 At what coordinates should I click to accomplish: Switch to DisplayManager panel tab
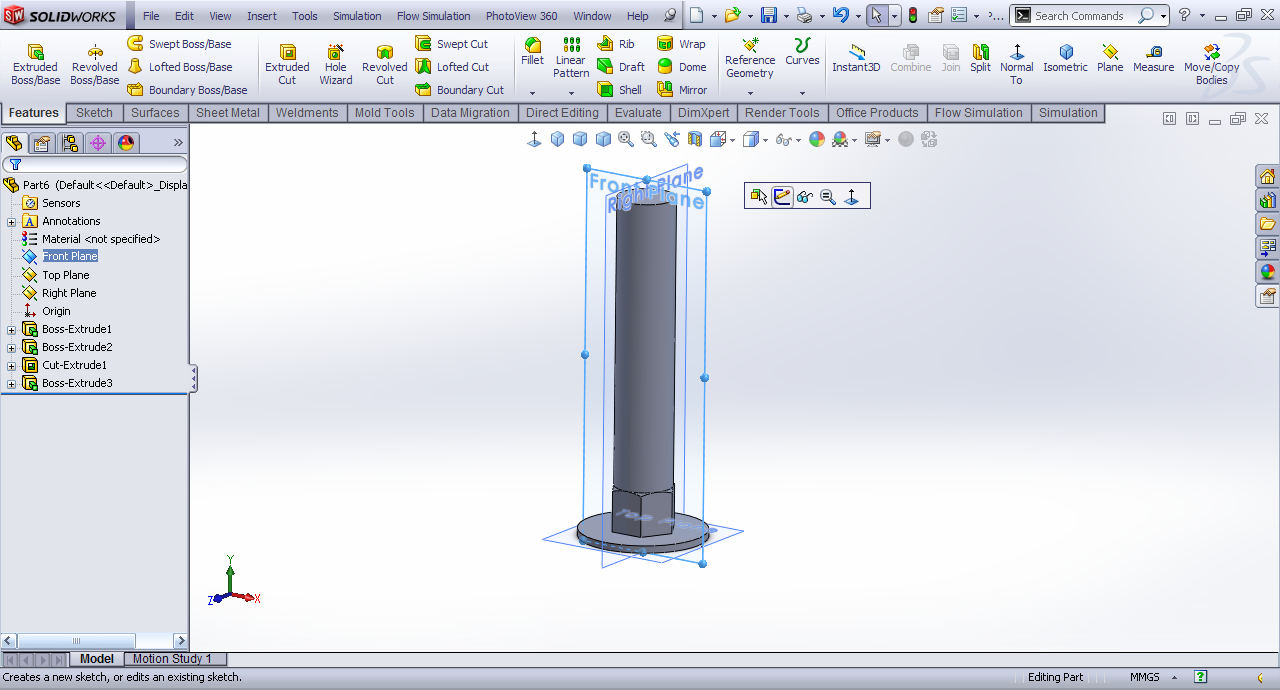click(126, 143)
